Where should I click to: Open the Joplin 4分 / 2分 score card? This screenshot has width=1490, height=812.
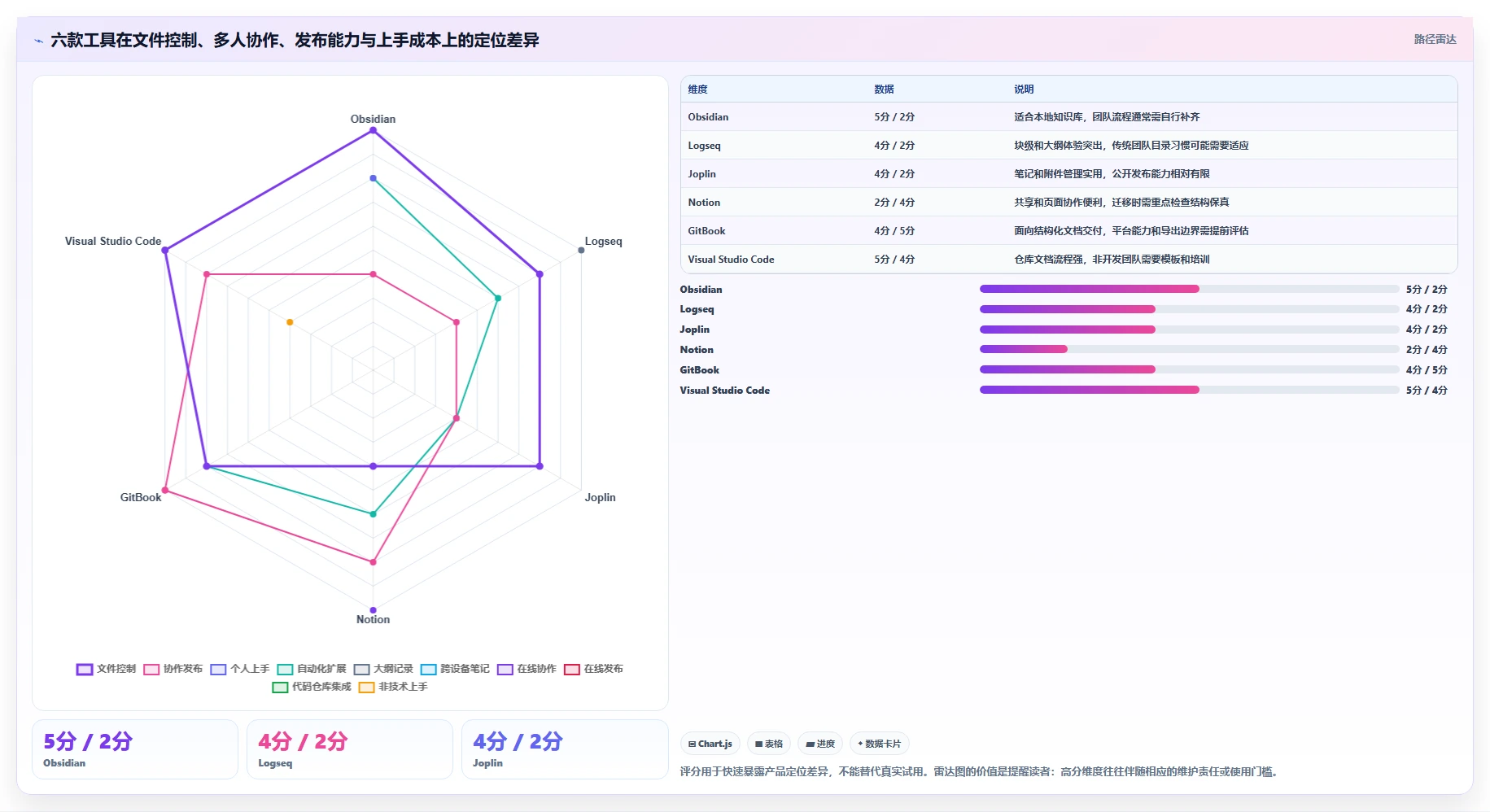pyautogui.click(x=565, y=749)
